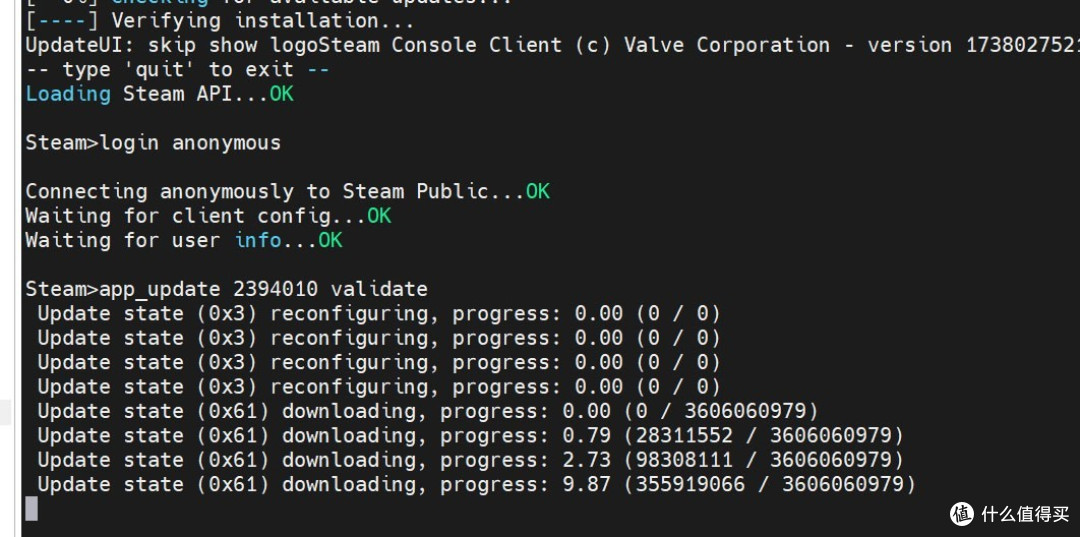The width and height of the screenshot is (1080, 537).
Task: Click the 'app_update 2394010 validate' command
Action: pos(264,289)
